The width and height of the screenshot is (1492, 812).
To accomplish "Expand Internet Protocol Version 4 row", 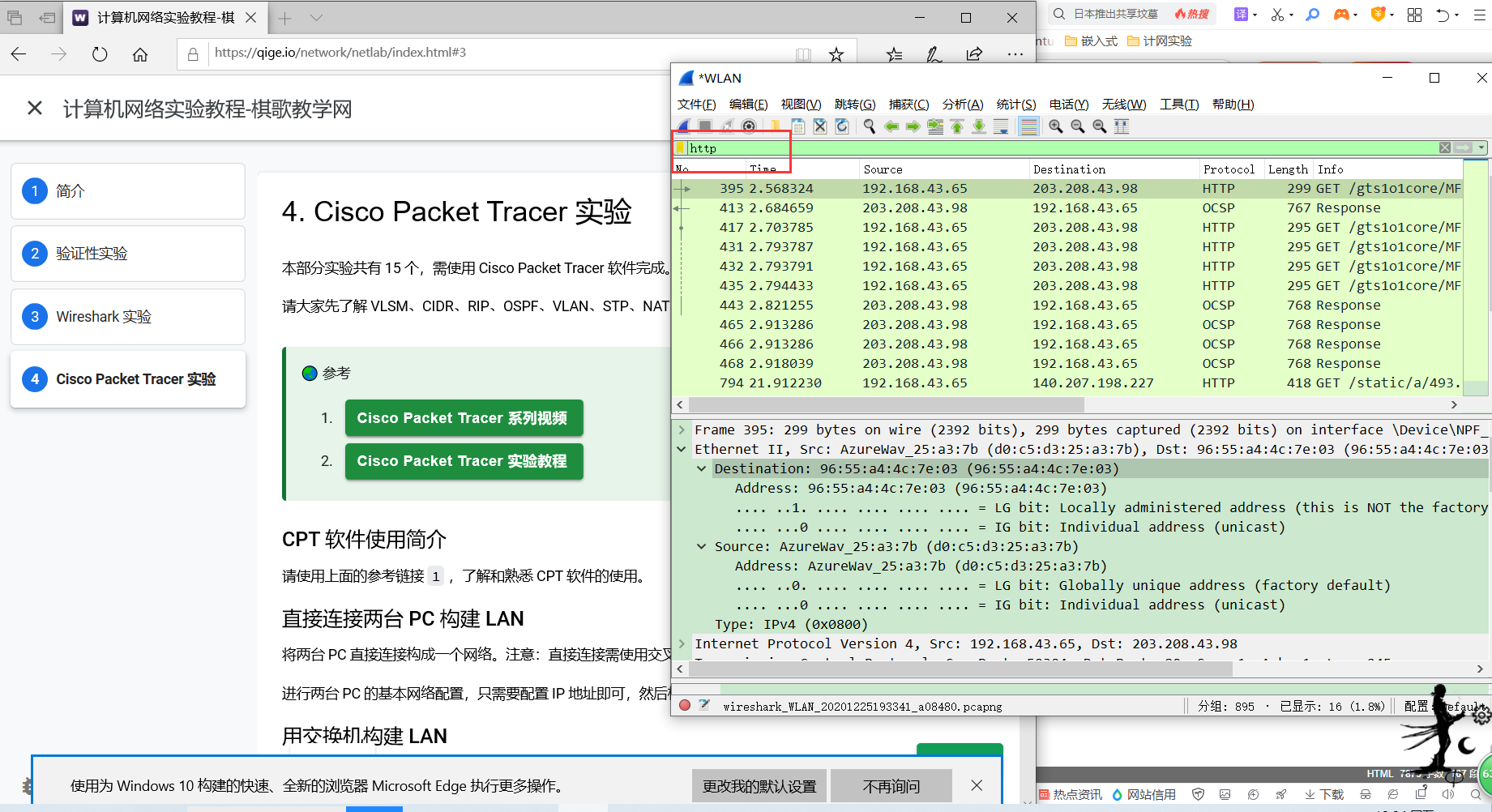I will (x=682, y=643).
